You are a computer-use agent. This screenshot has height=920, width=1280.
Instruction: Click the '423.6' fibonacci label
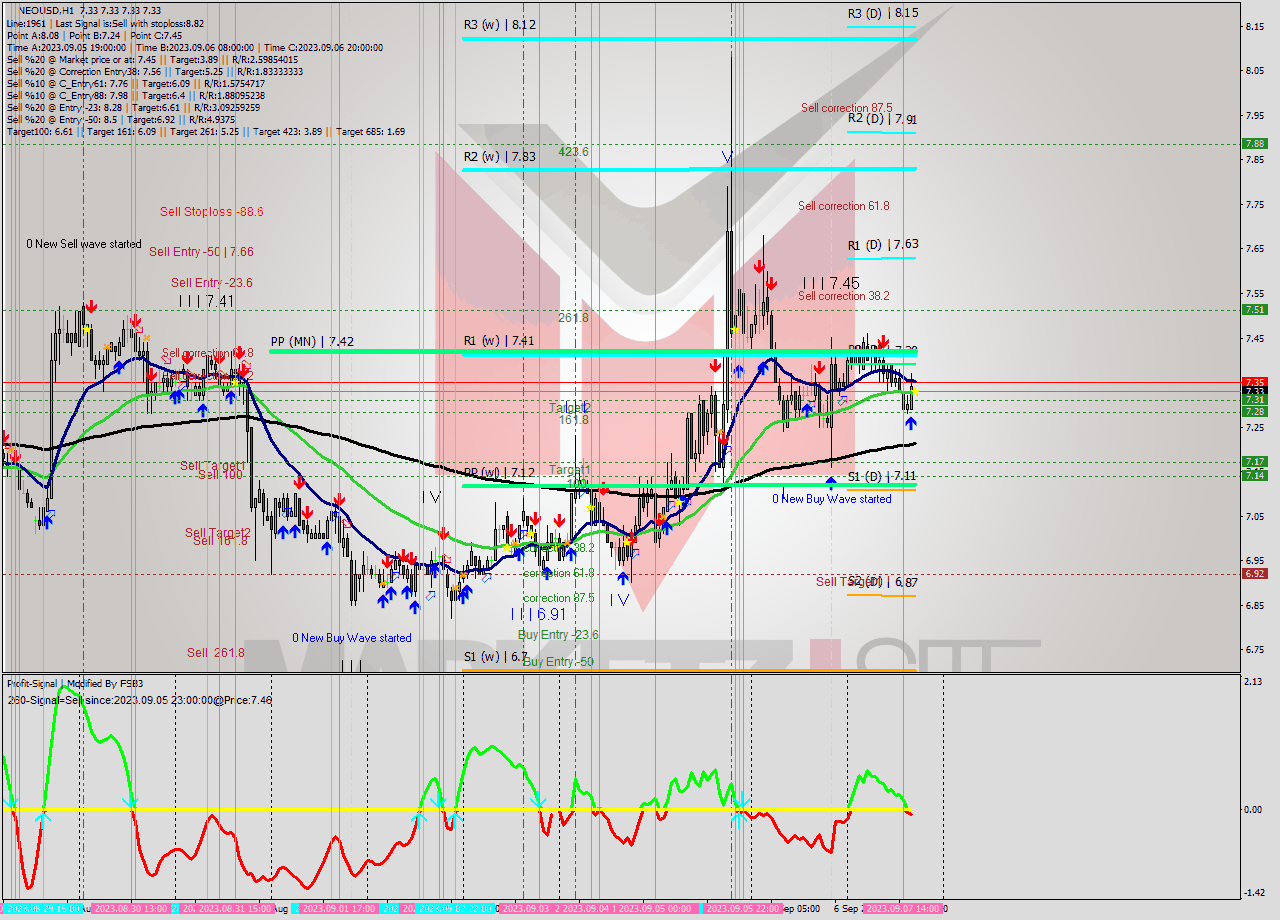tap(573, 151)
